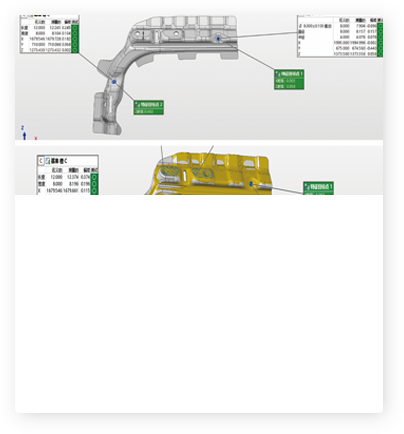The image size is (404, 434).
Task: Click the first green pass indicator in top-left table
Action: pos(75,28)
